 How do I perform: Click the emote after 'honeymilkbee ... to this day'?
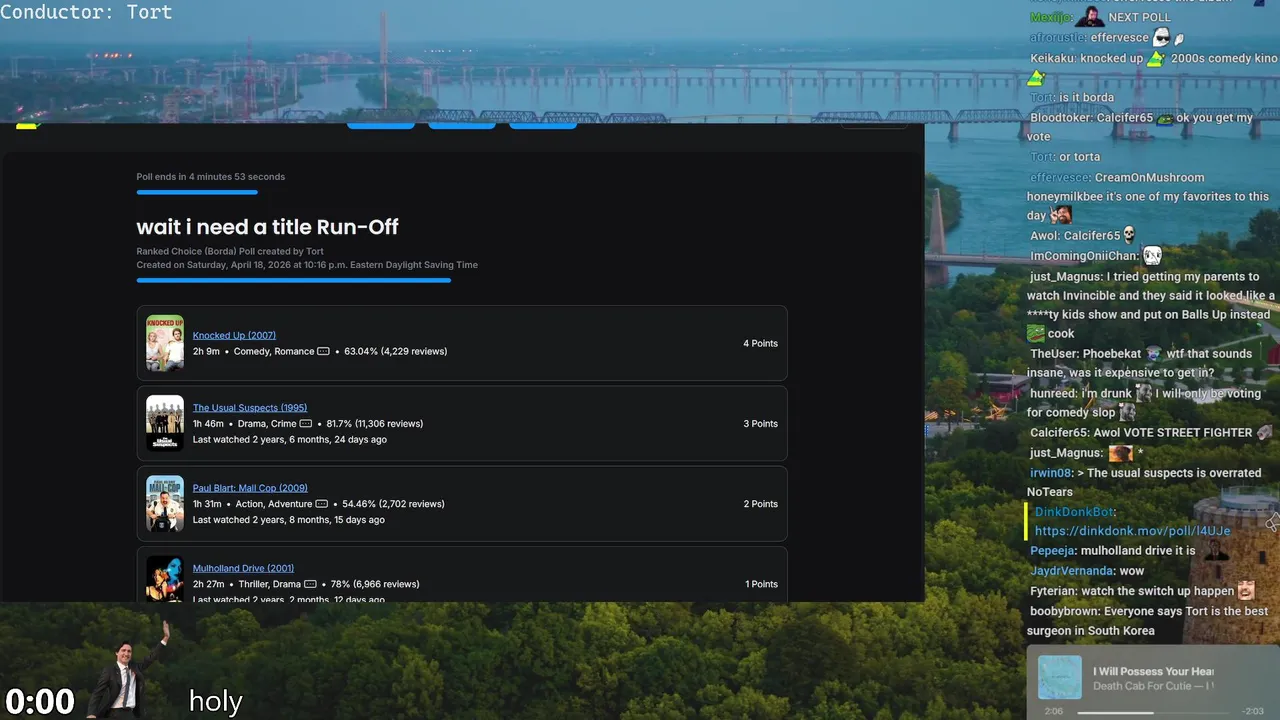pyautogui.click(x=1061, y=215)
